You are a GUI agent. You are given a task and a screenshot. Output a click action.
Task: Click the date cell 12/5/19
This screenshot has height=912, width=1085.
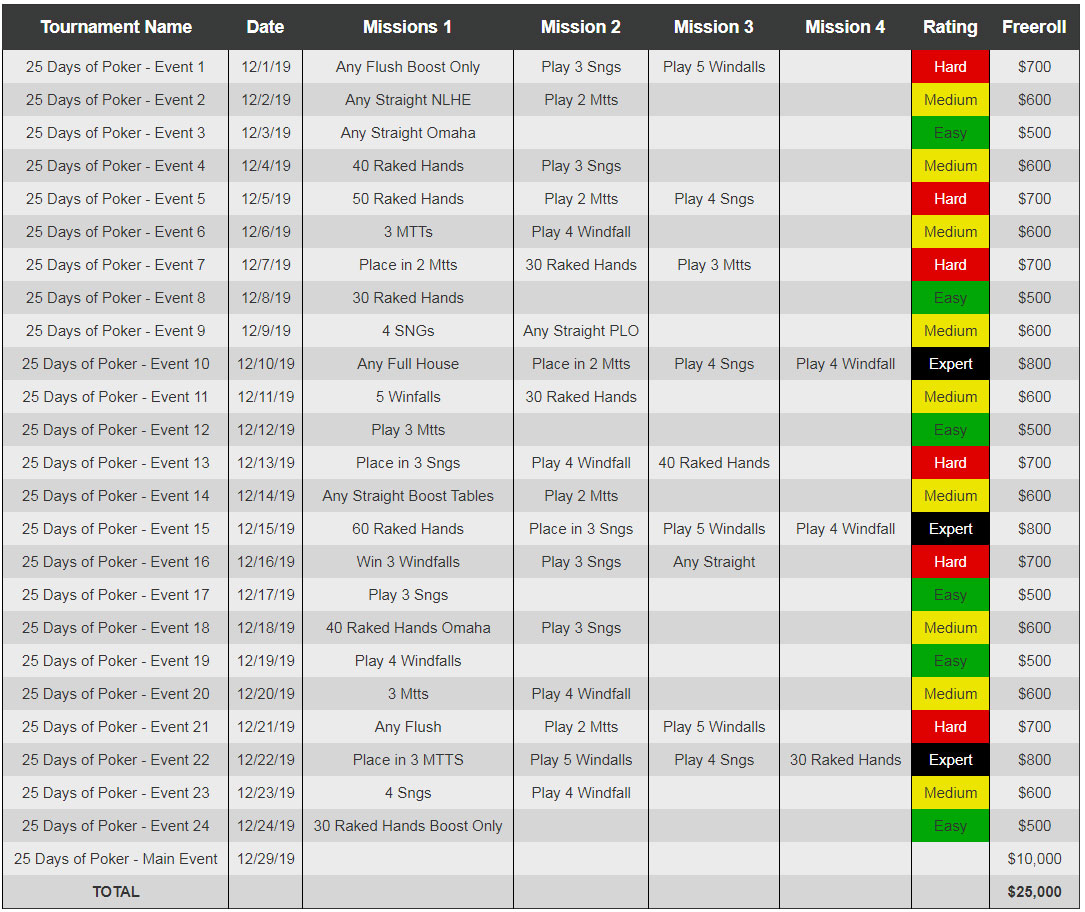266,199
